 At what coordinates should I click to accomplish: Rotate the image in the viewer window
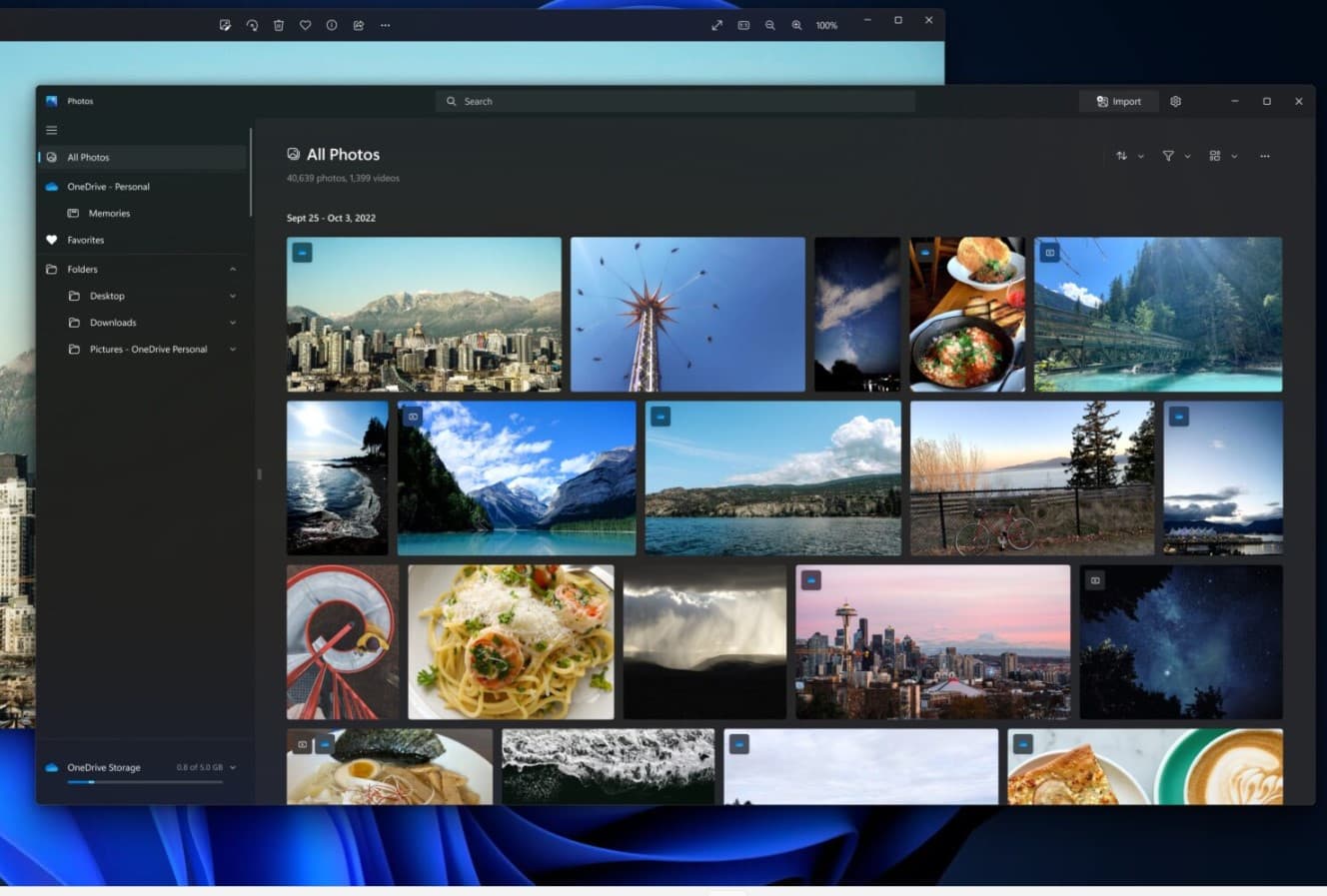[x=252, y=25]
